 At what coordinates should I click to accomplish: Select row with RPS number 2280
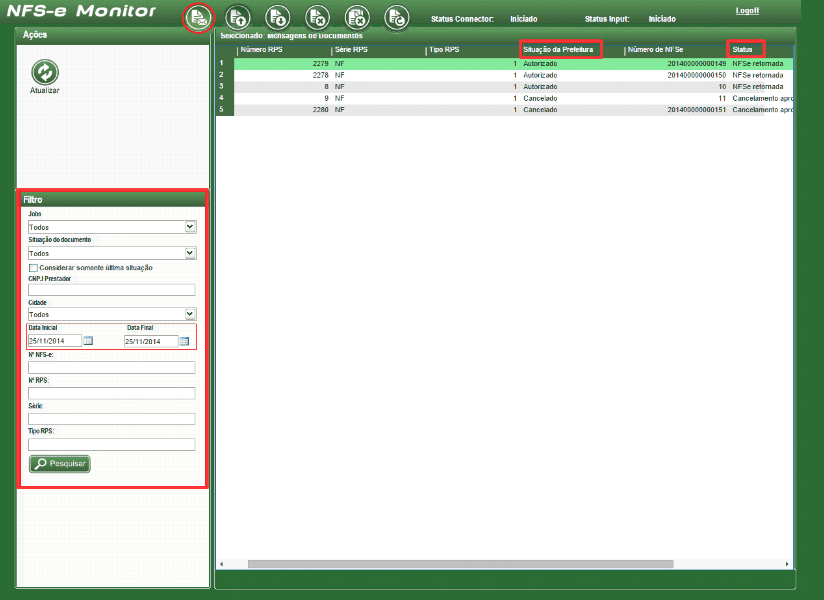point(513,110)
